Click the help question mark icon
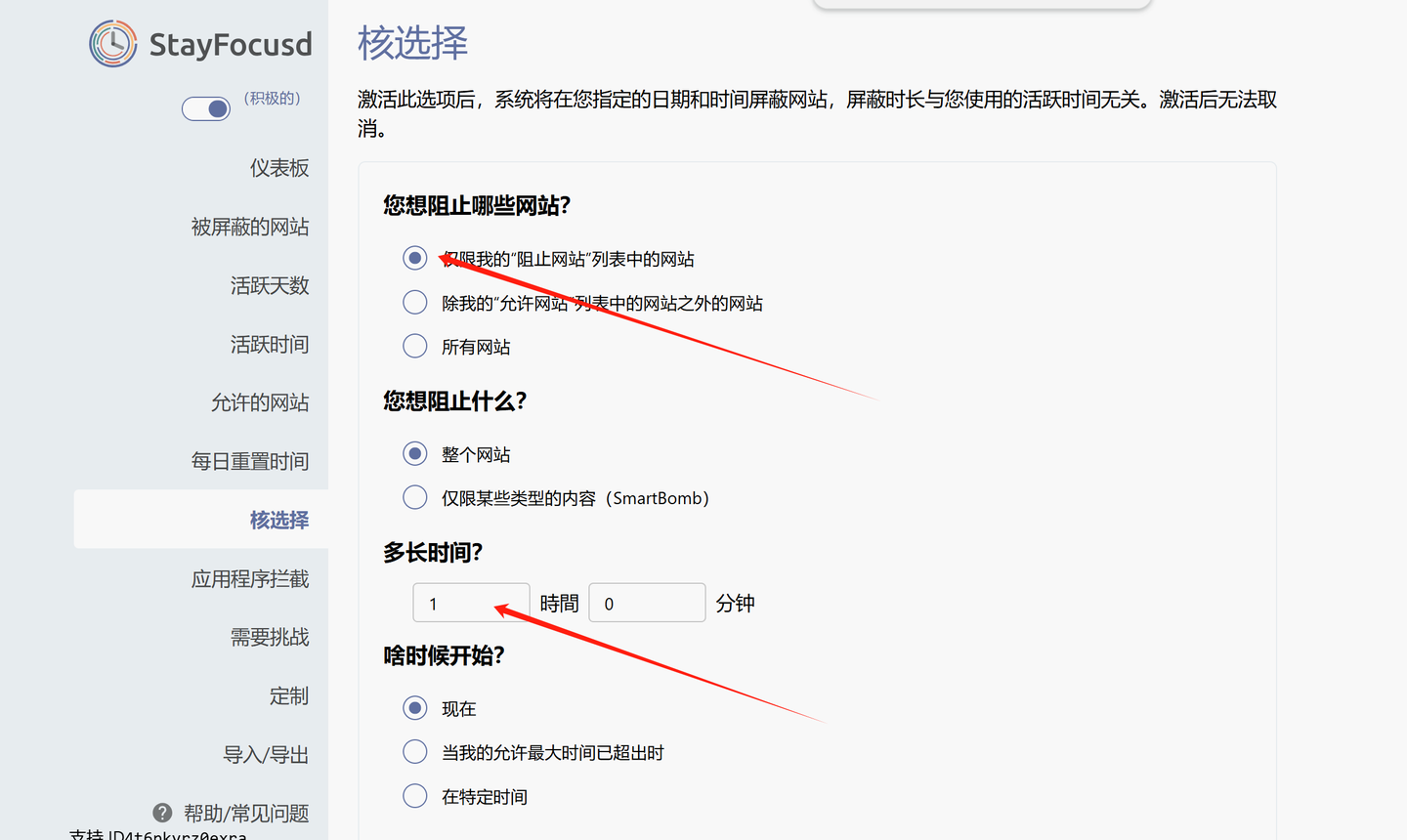1407x840 pixels. point(162,813)
